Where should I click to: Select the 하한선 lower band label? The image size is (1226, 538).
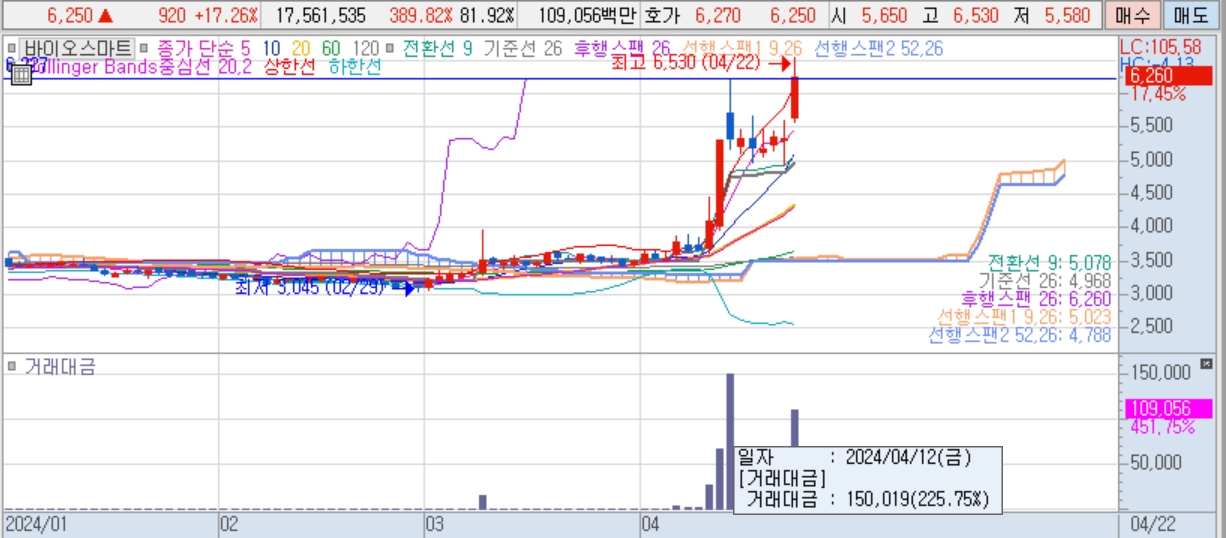355,66
